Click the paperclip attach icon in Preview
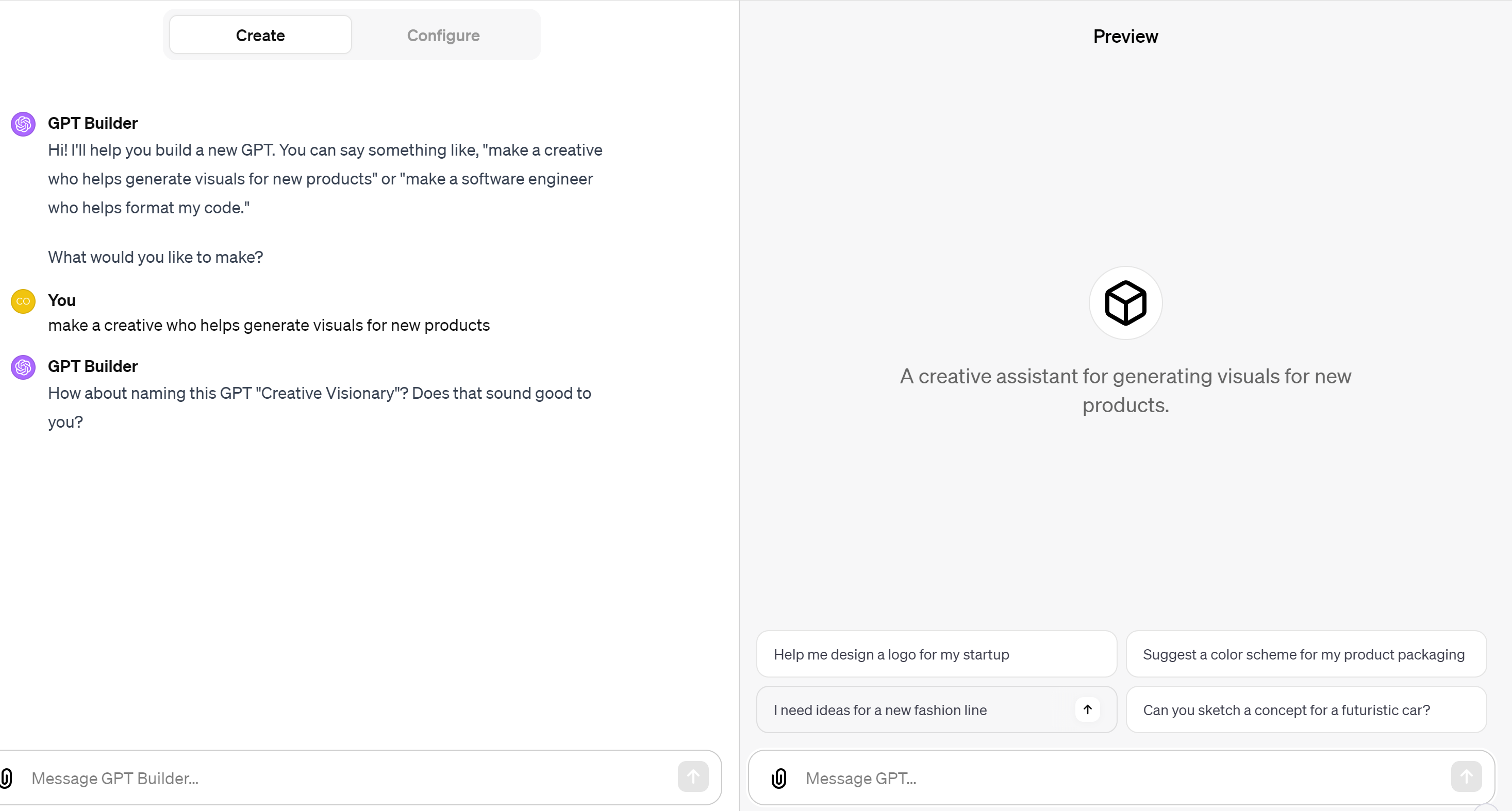Image resolution: width=1512 pixels, height=811 pixels. tap(779, 778)
